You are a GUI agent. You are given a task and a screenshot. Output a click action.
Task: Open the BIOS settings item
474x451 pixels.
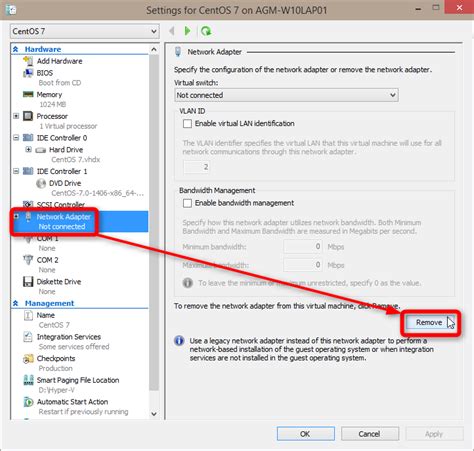[45, 73]
